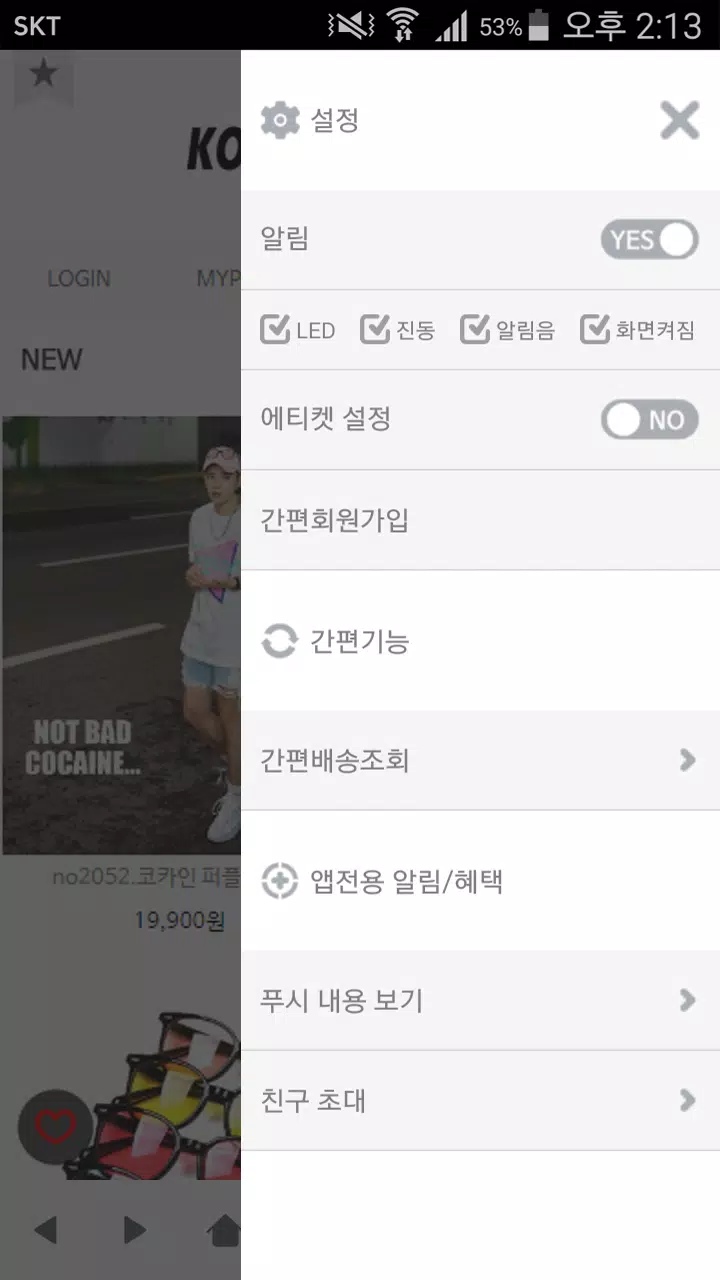The height and width of the screenshot is (1280, 720).
Task: Uncheck the 알림음 checkbox
Action: click(x=475, y=329)
